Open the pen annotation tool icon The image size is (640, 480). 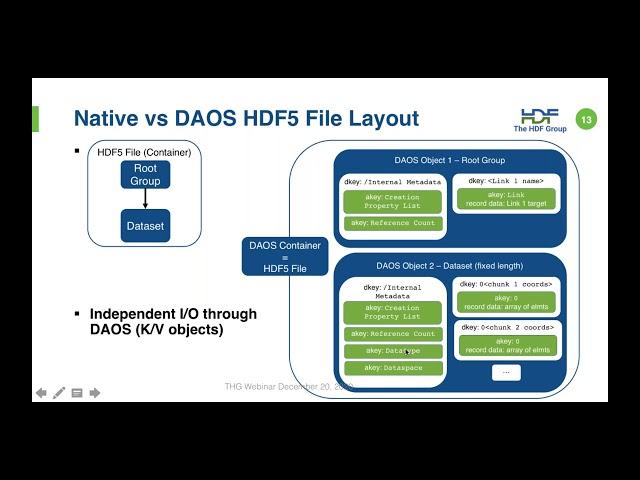tap(59, 393)
